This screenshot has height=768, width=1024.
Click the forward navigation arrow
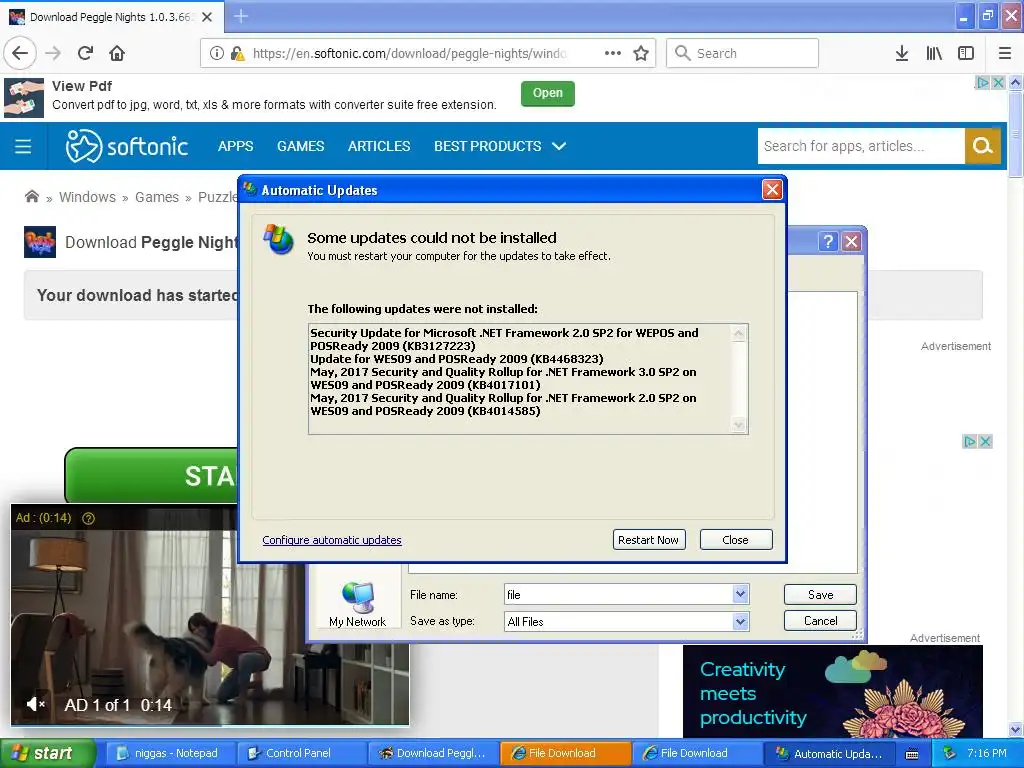53,53
